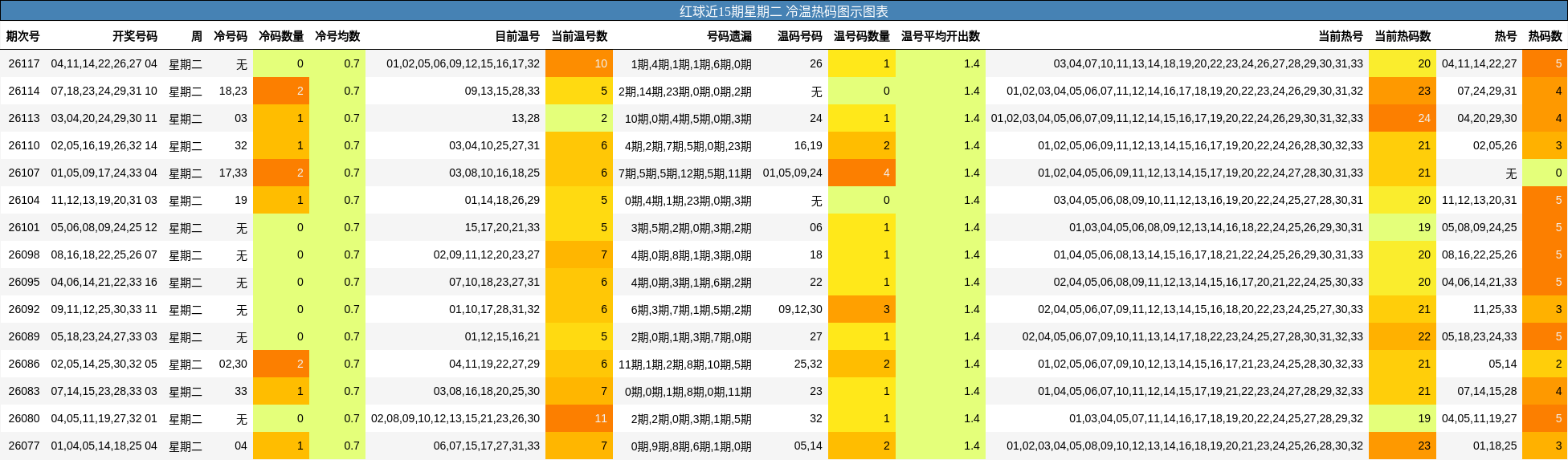Click period number 26098
The height and width of the screenshot is (460, 1568).
click(x=24, y=254)
